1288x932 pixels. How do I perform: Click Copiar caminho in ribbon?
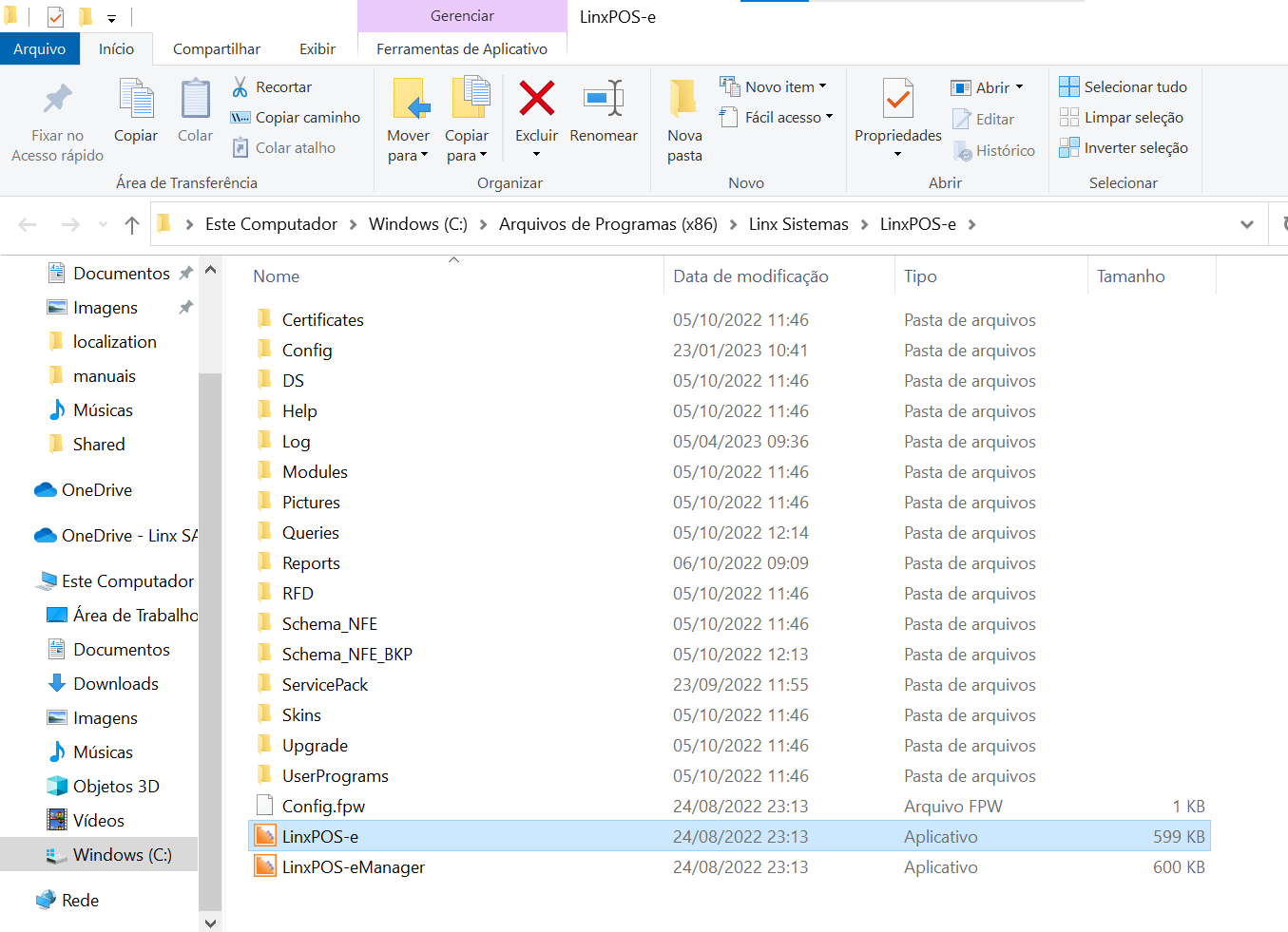(296, 117)
